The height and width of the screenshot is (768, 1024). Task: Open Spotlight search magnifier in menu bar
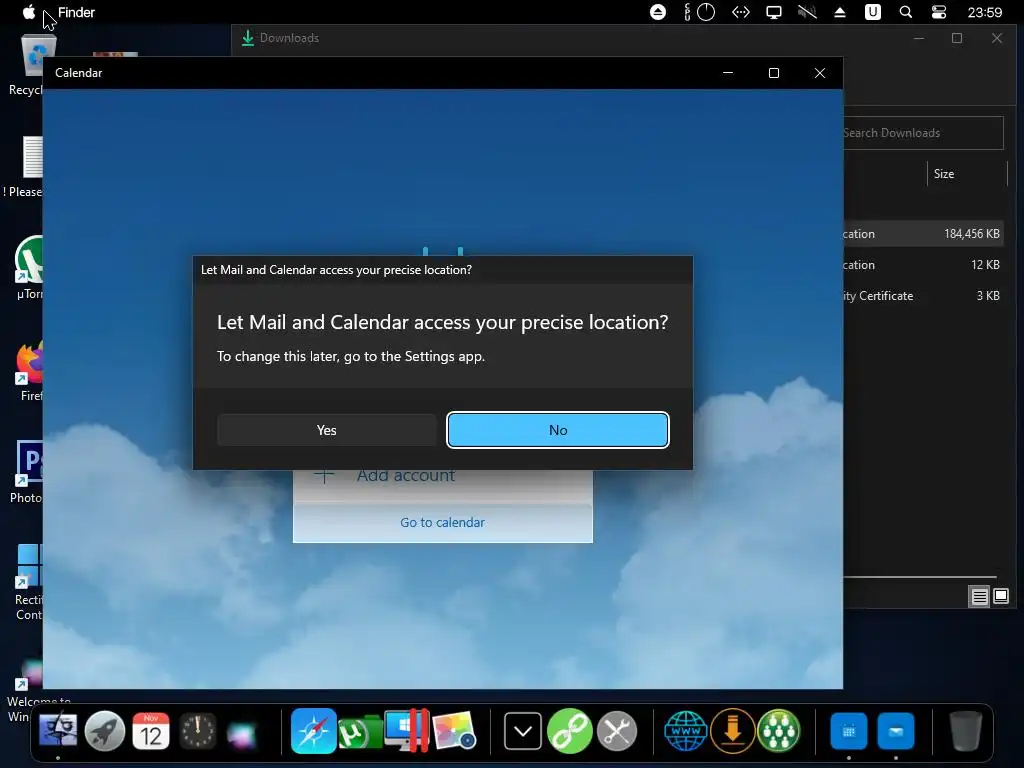coord(906,12)
